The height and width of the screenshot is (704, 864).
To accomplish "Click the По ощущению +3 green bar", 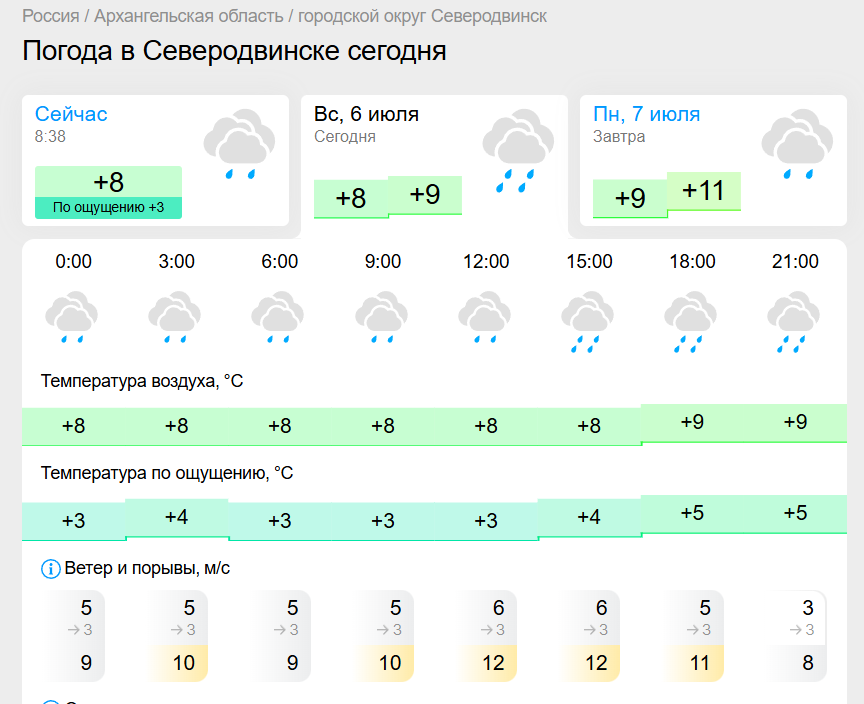I will (x=109, y=208).
